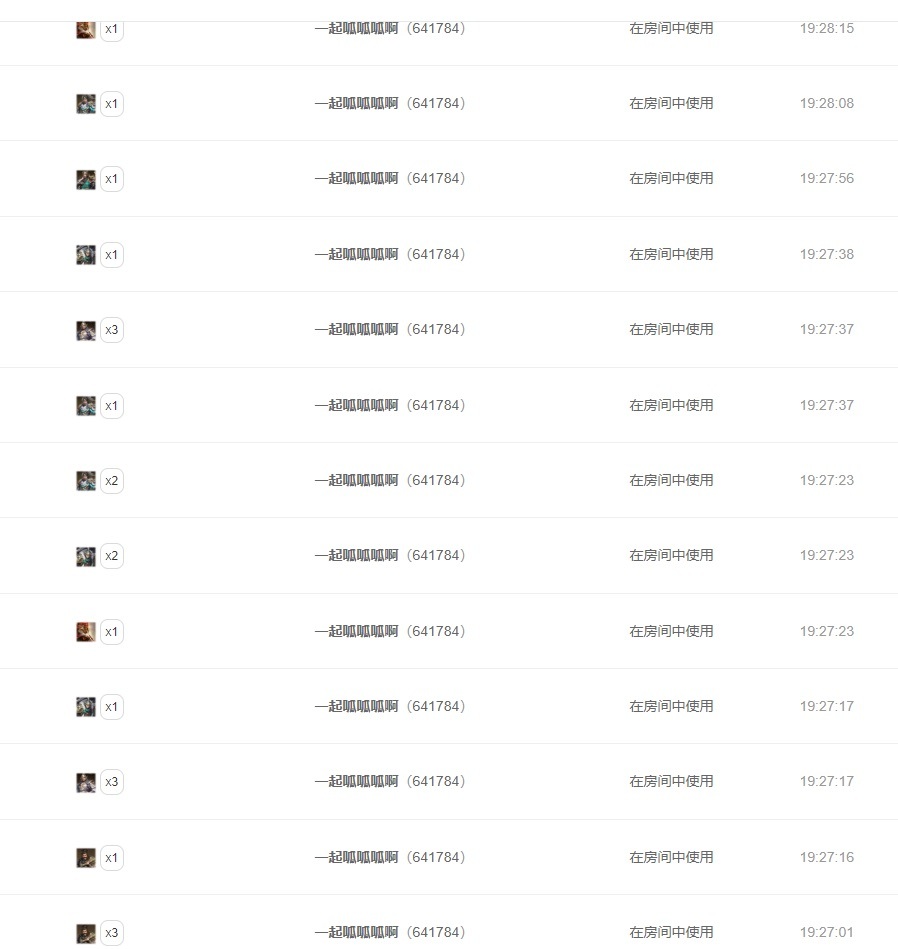
Task: Click the room name link in the 19:28:08 row
Action: [390, 103]
